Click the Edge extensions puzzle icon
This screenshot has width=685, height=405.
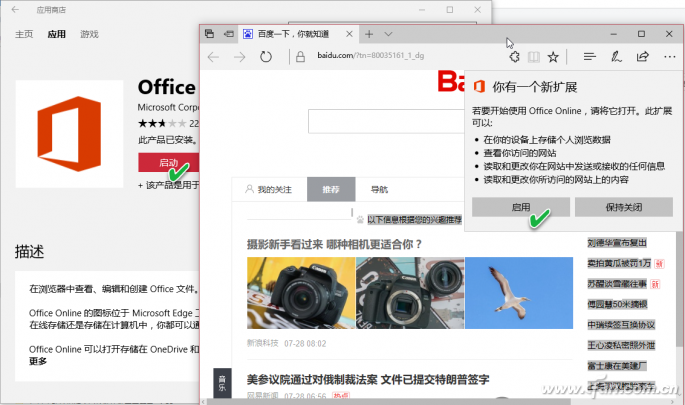[x=514, y=57]
